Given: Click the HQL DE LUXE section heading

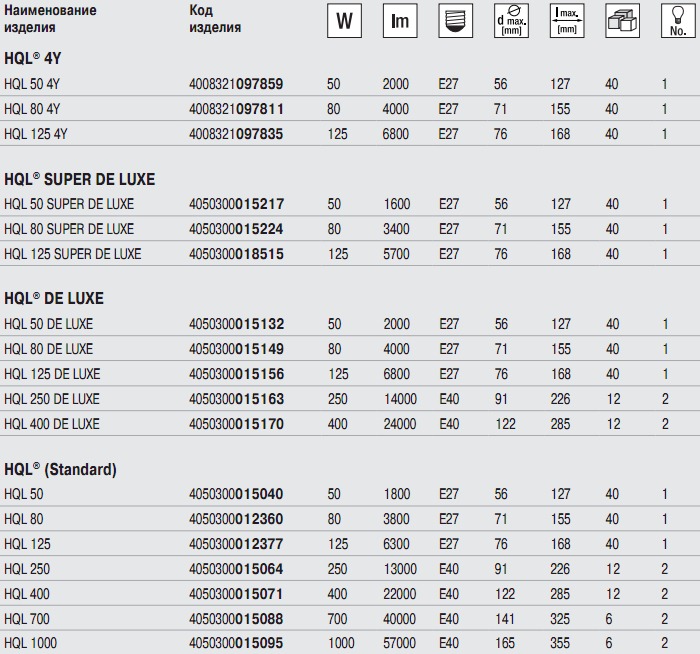Looking at the screenshot, I should click(54, 298).
